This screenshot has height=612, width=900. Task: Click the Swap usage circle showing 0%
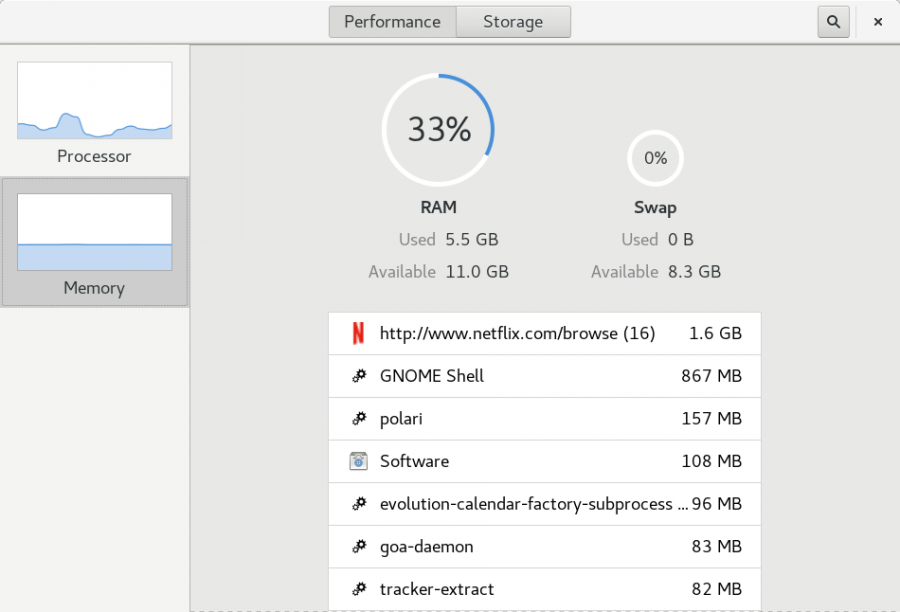655,157
